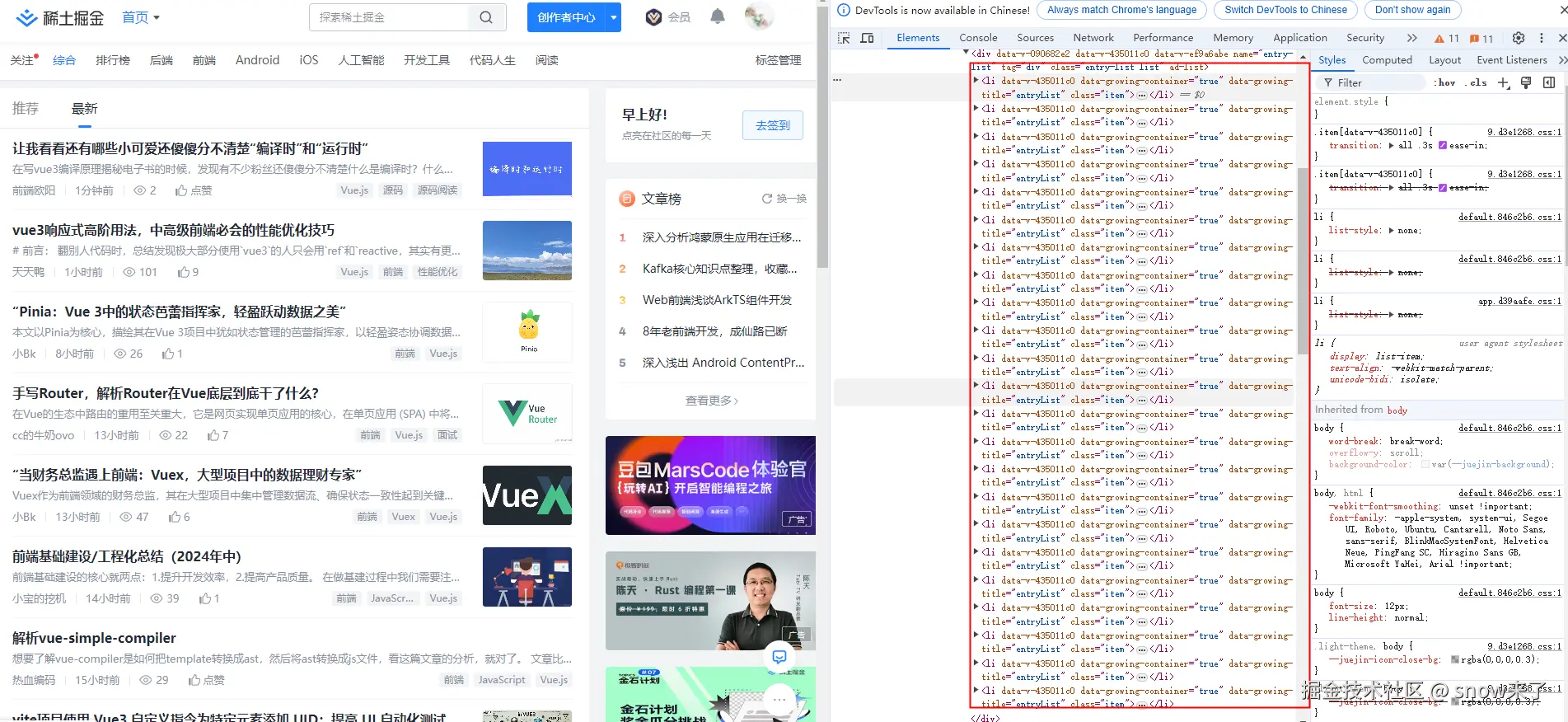The image size is (1568, 722).
Task: Select the DevTools inspect element tool
Action: point(844,38)
